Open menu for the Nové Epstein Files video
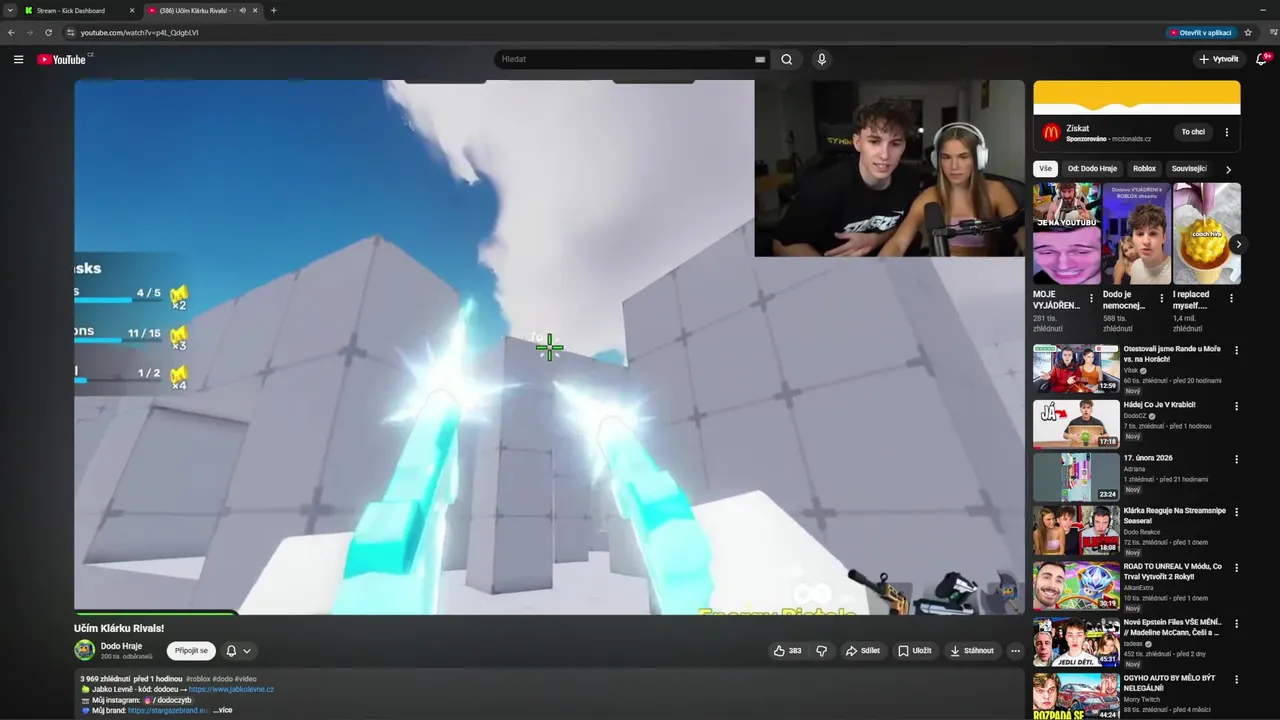The width and height of the screenshot is (1280, 720). coord(1236,623)
